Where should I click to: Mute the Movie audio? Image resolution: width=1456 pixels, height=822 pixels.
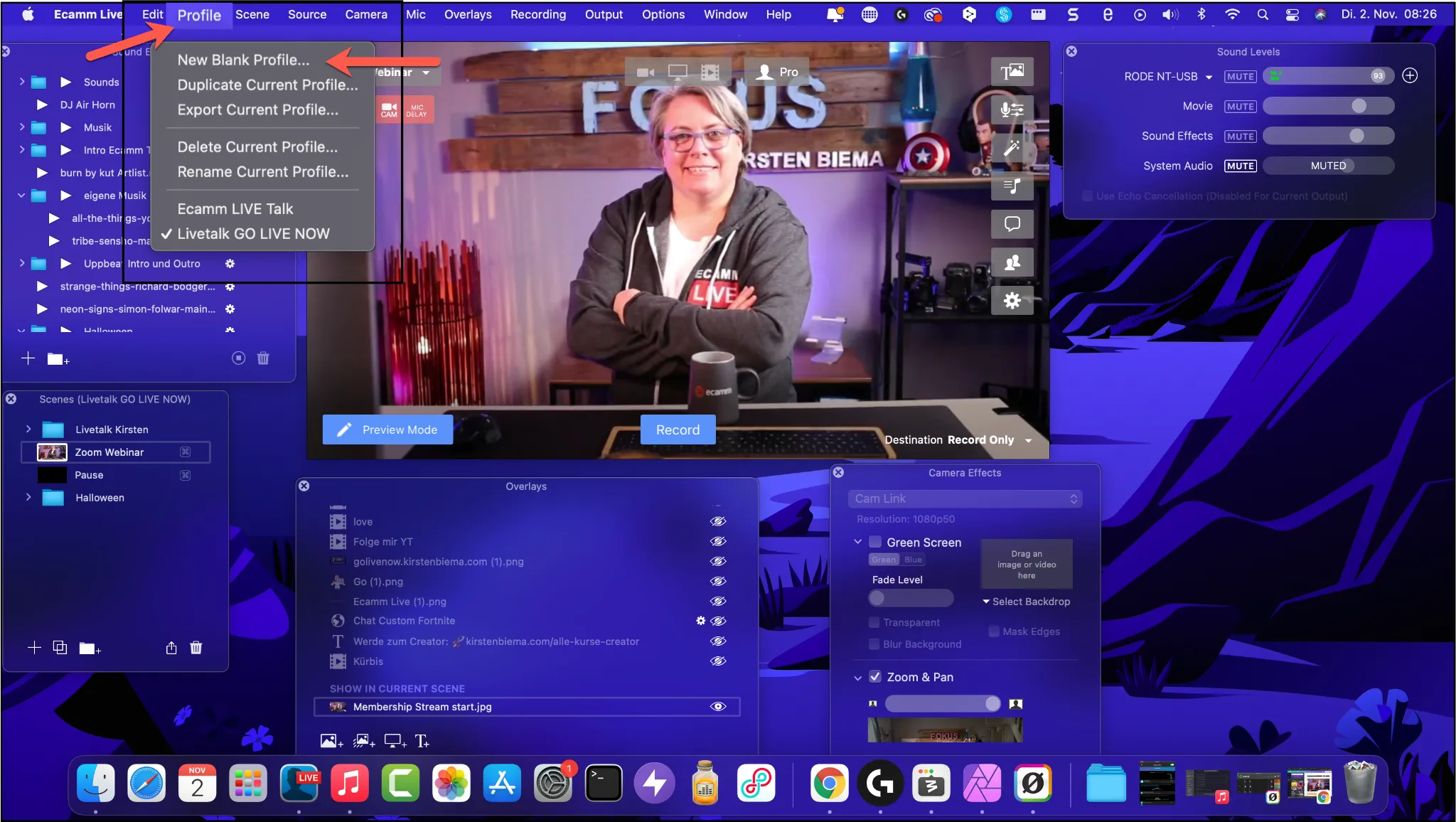coord(1240,106)
